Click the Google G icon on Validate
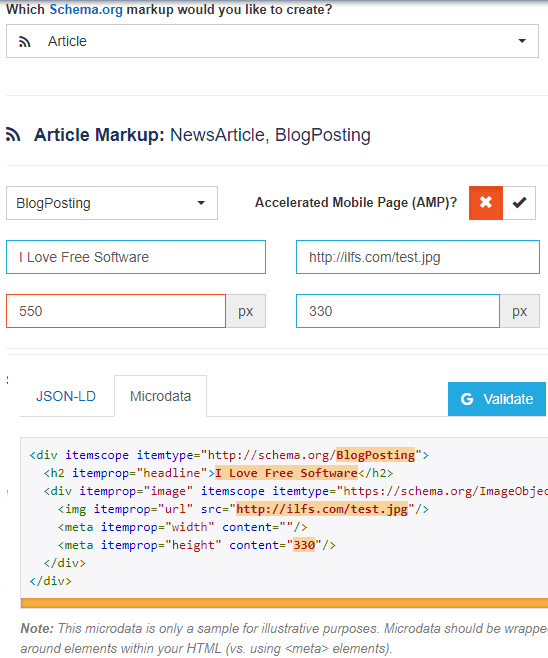Viewport: 548px width, 658px height. [467, 399]
